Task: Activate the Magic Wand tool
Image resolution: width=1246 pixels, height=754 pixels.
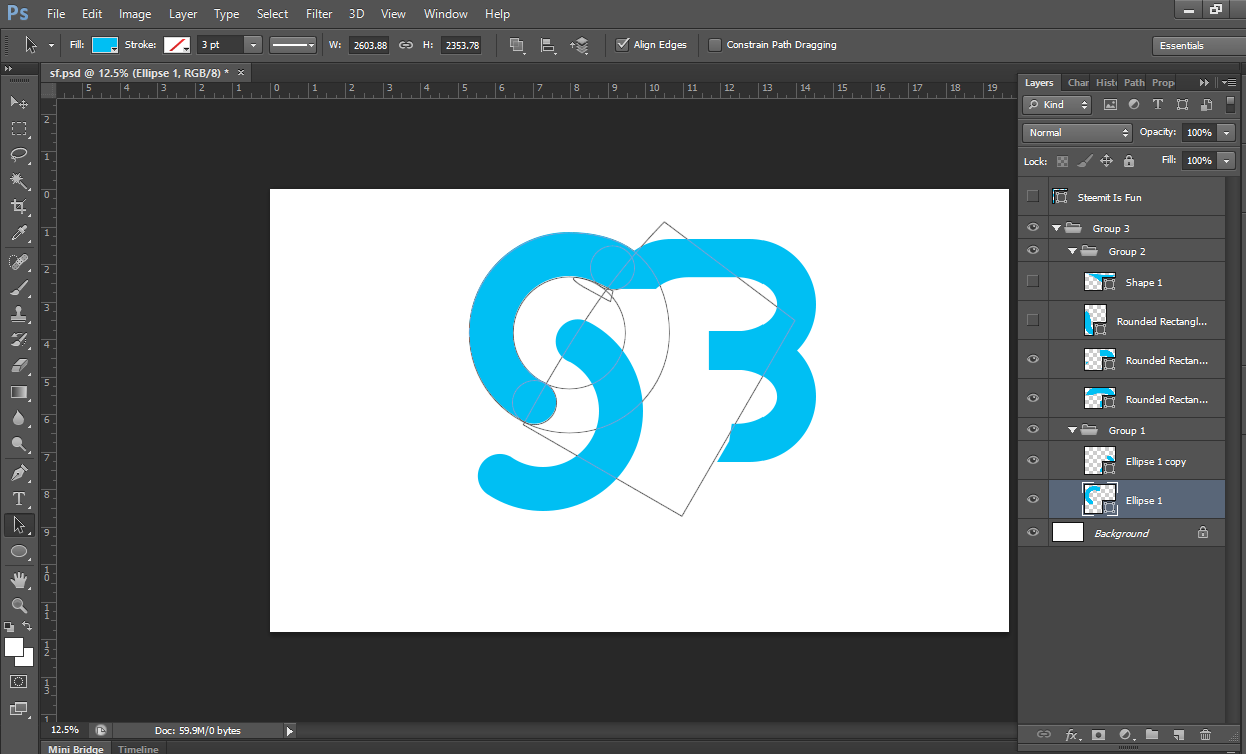Action: (x=19, y=180)
